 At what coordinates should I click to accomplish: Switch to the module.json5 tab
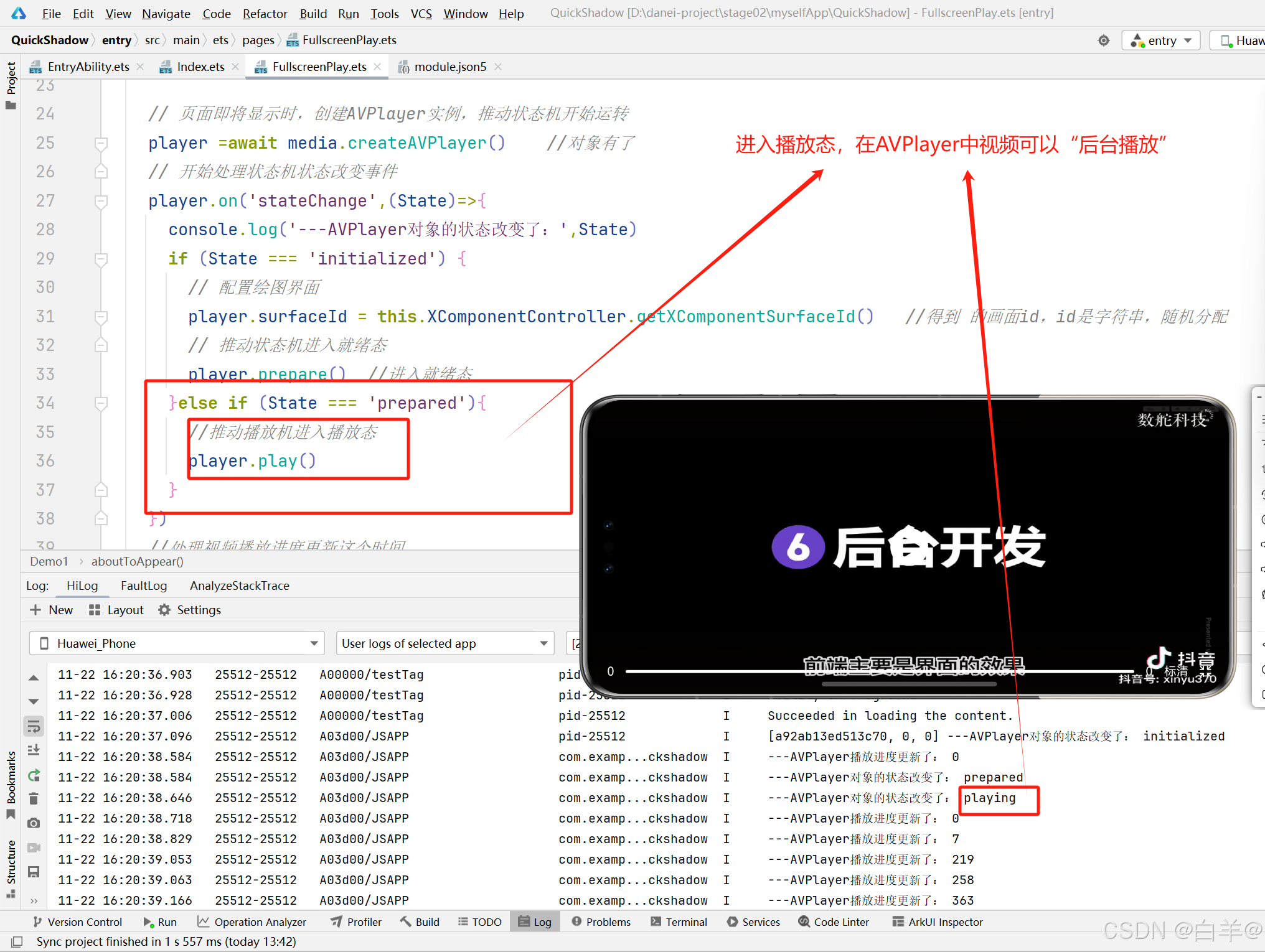coord(450,67)
